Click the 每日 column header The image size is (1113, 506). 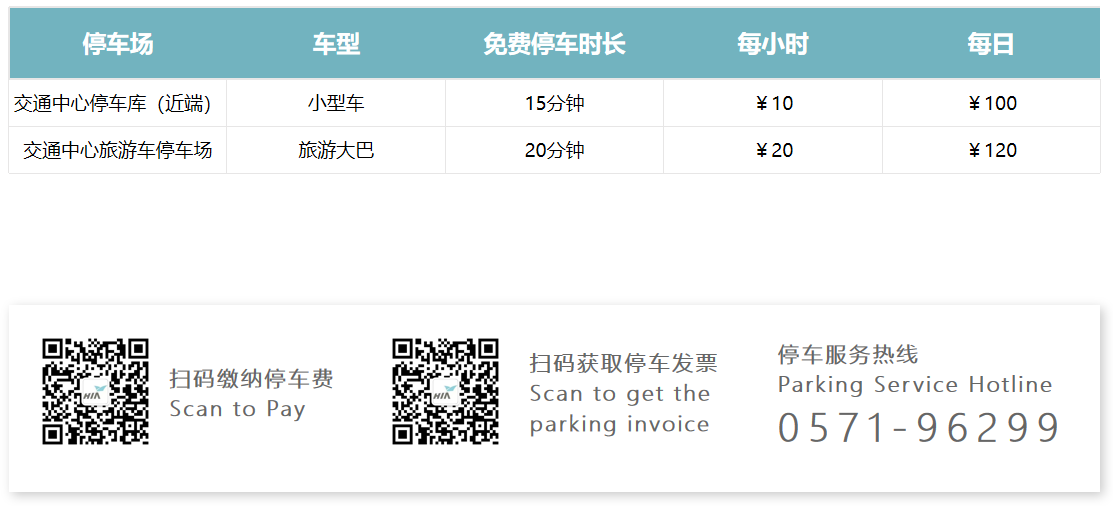pos(991,44)
